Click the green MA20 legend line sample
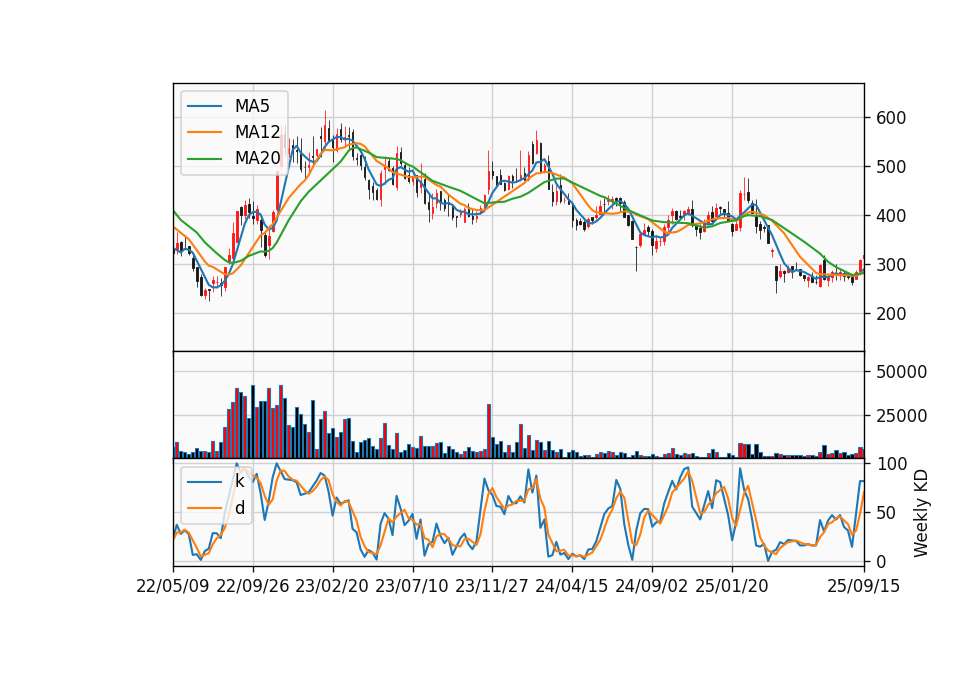Screen dimensions: 960x690 pyautogui.click(x=204, y=159)
